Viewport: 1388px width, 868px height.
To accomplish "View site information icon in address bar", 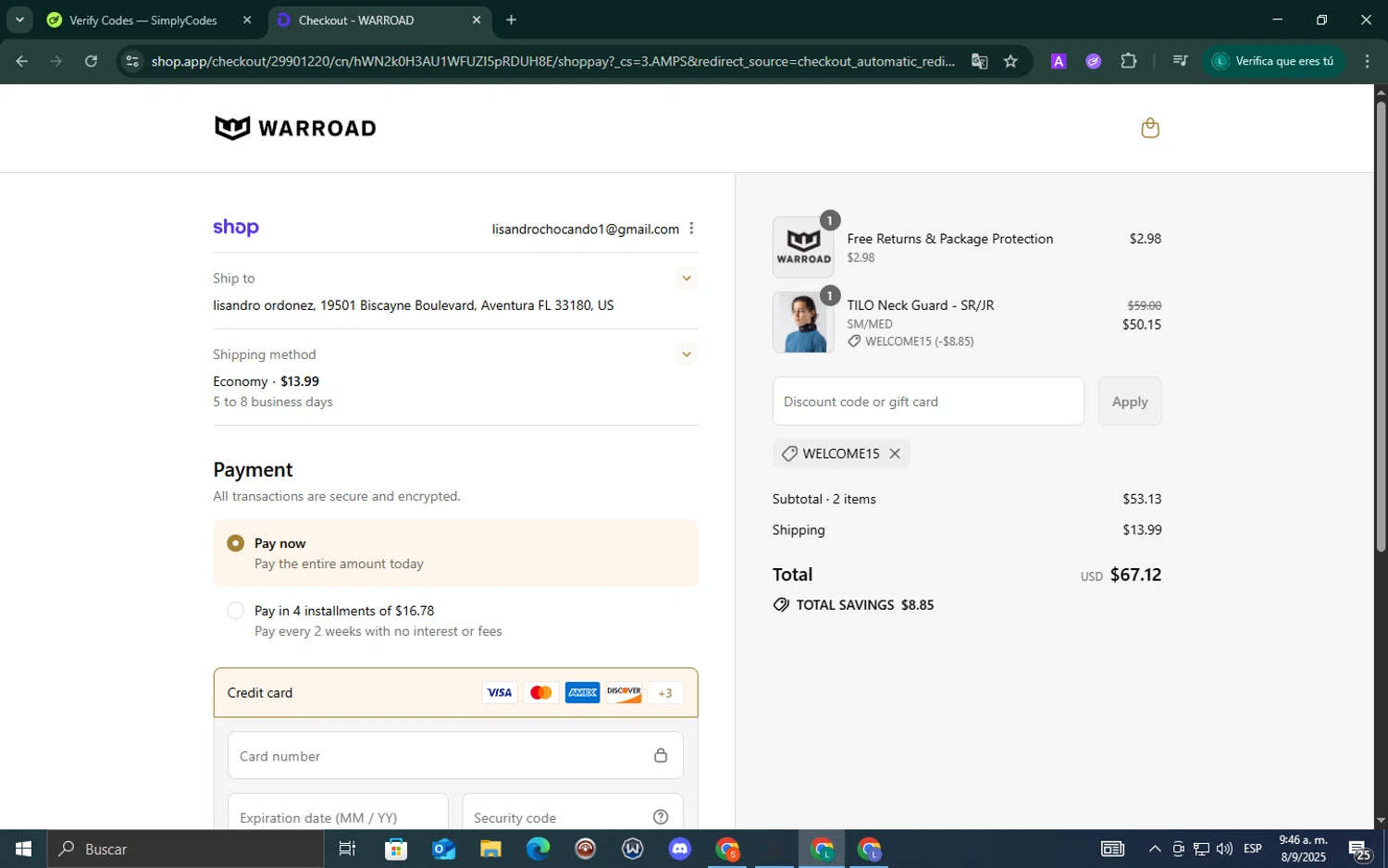I will [x=132, y=61].
